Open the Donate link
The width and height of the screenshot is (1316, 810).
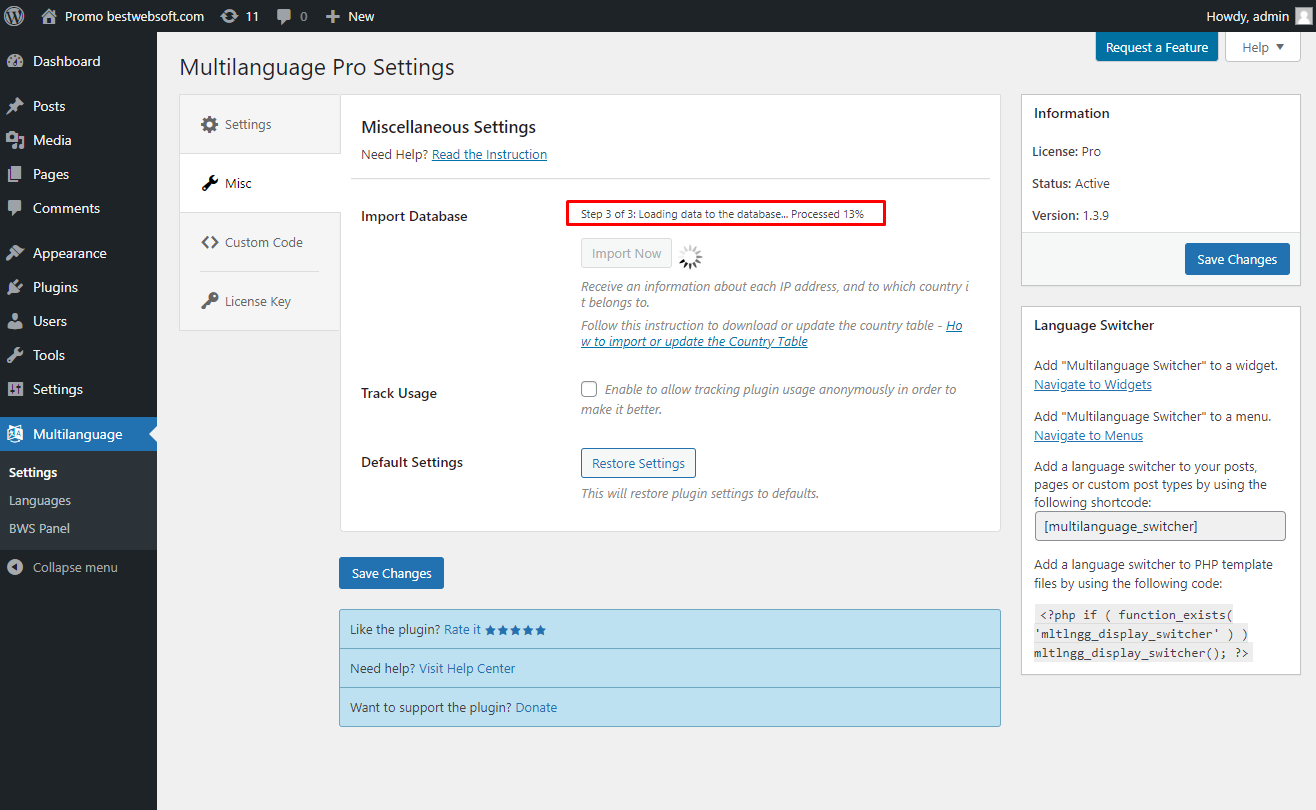pos(536,707)
